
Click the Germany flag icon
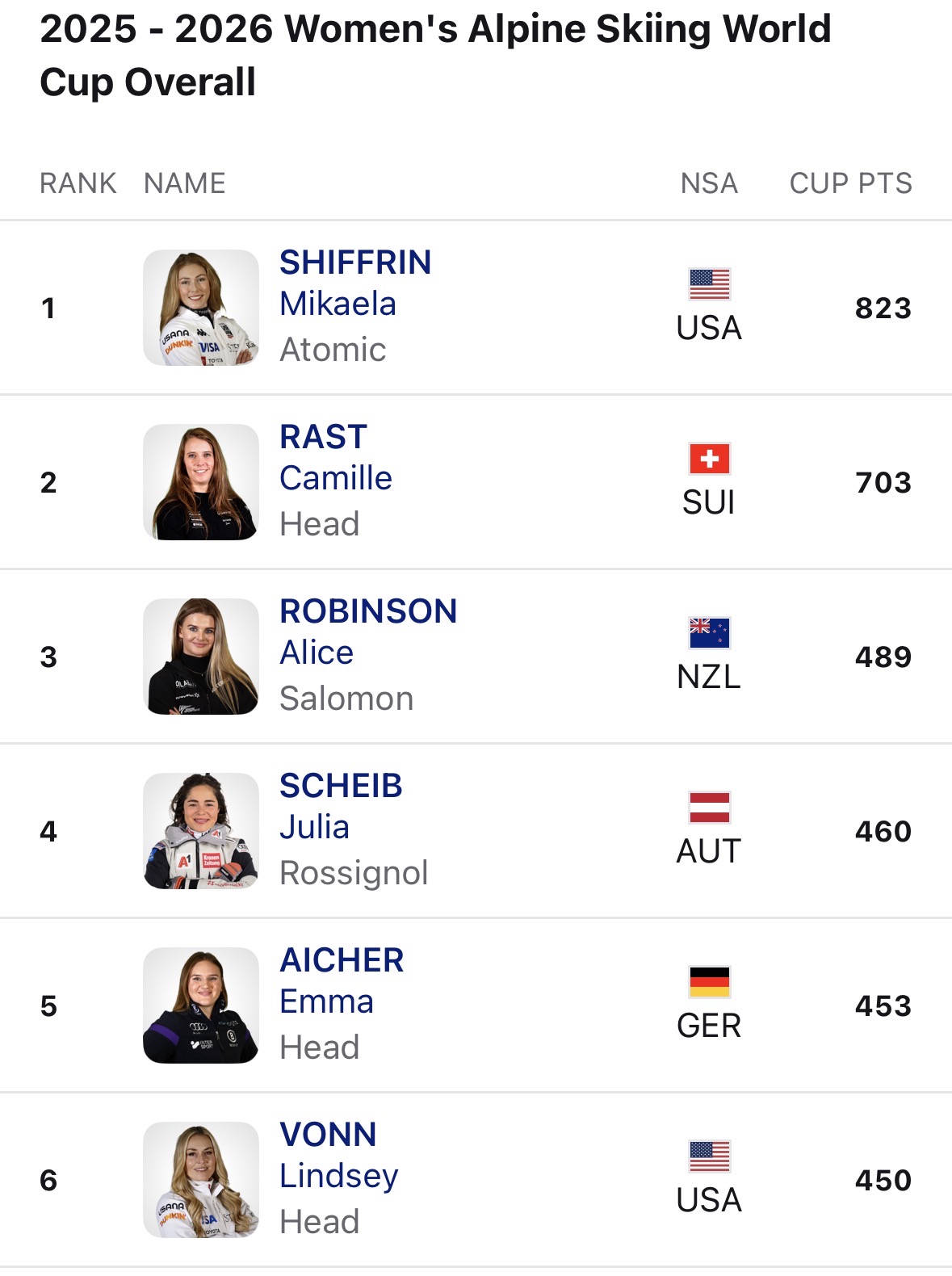[709, 982]
